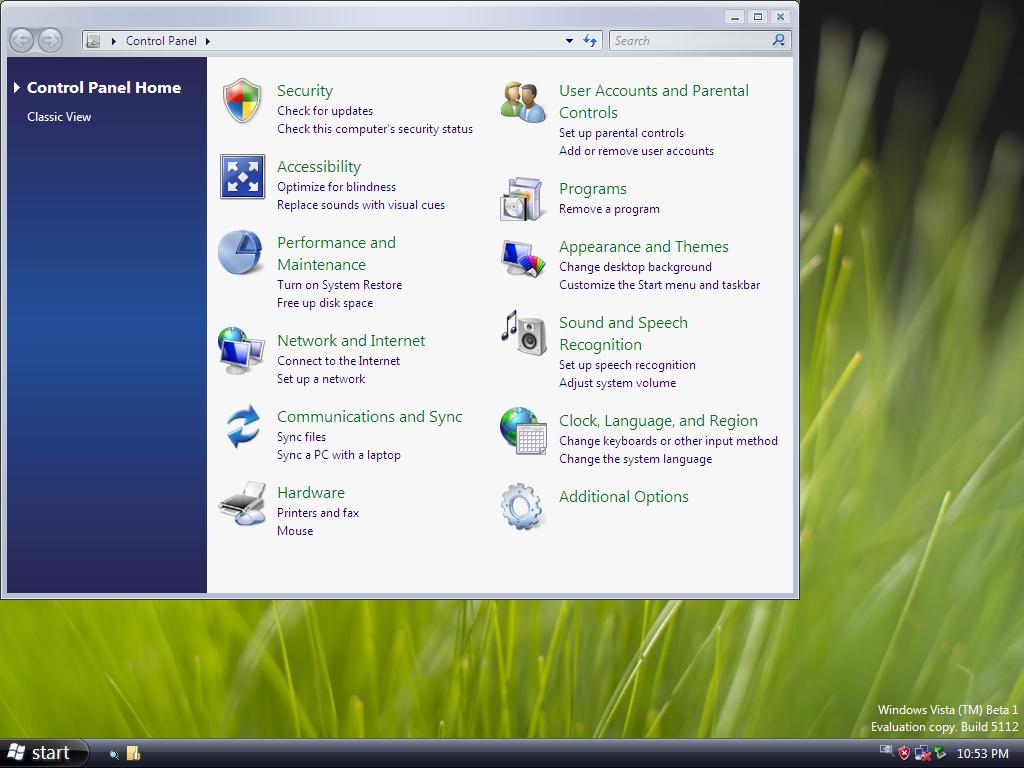Open Network and Internet heading
Screen dimensions: 1024x768
point(351,340)
